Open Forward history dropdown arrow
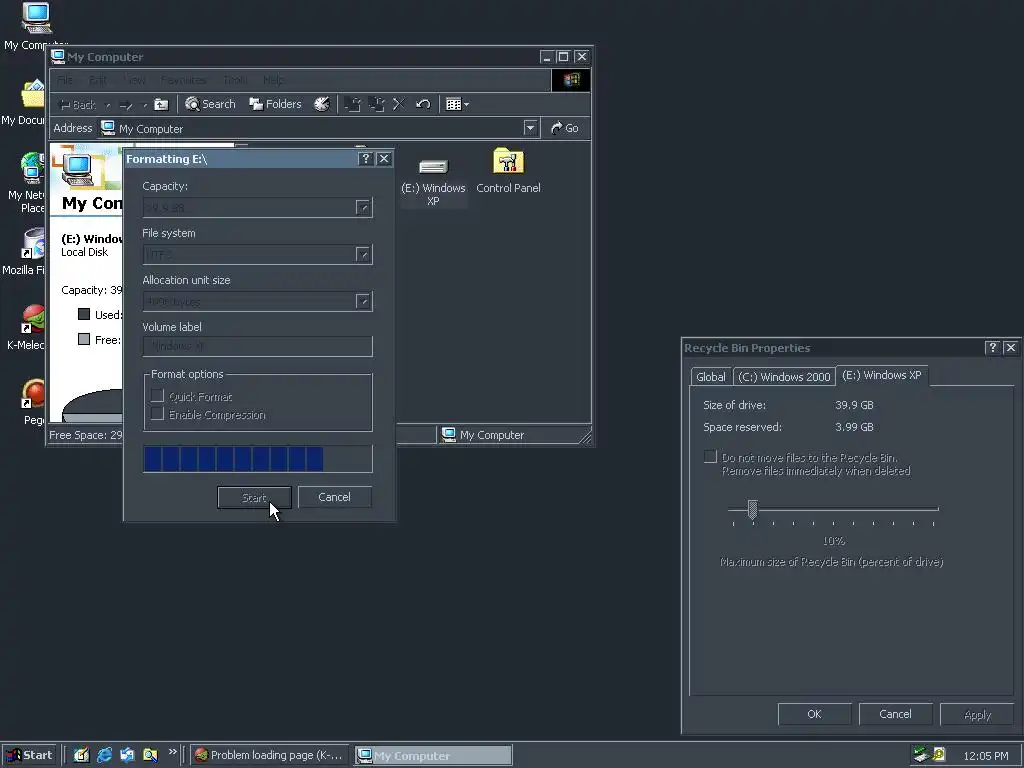The height and width of the screenshot is (768, 1024). point(144,105)
